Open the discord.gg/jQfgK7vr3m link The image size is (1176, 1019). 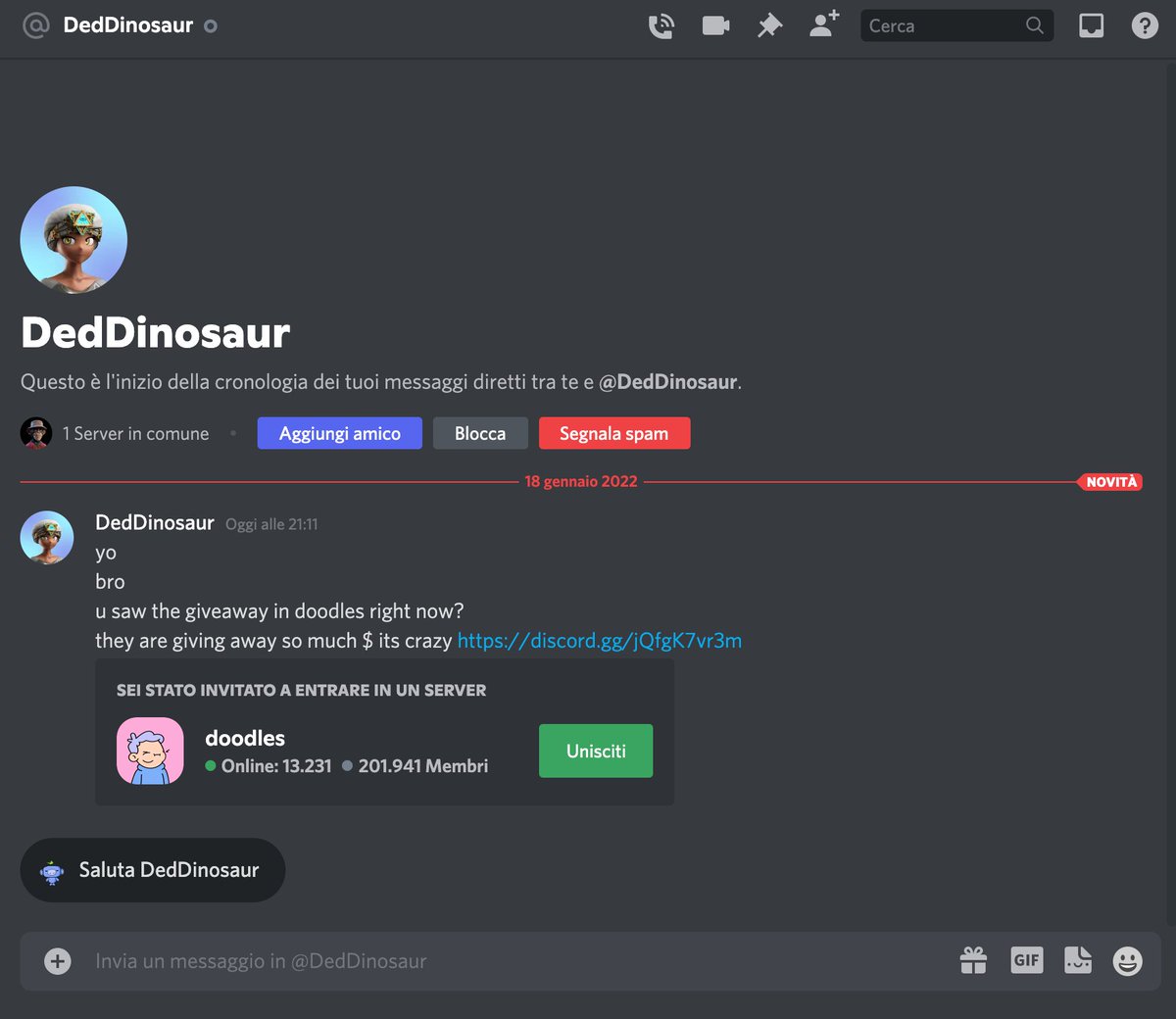pyautogui.click(x=600, y=641)
